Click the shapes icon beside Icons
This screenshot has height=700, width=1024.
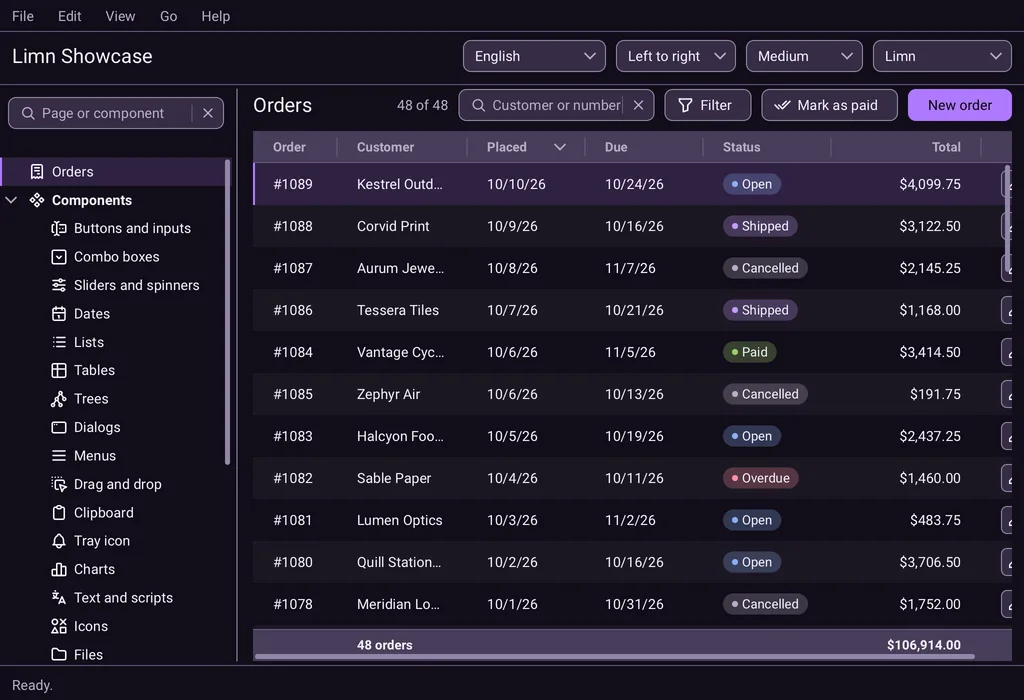coord(59,627)
